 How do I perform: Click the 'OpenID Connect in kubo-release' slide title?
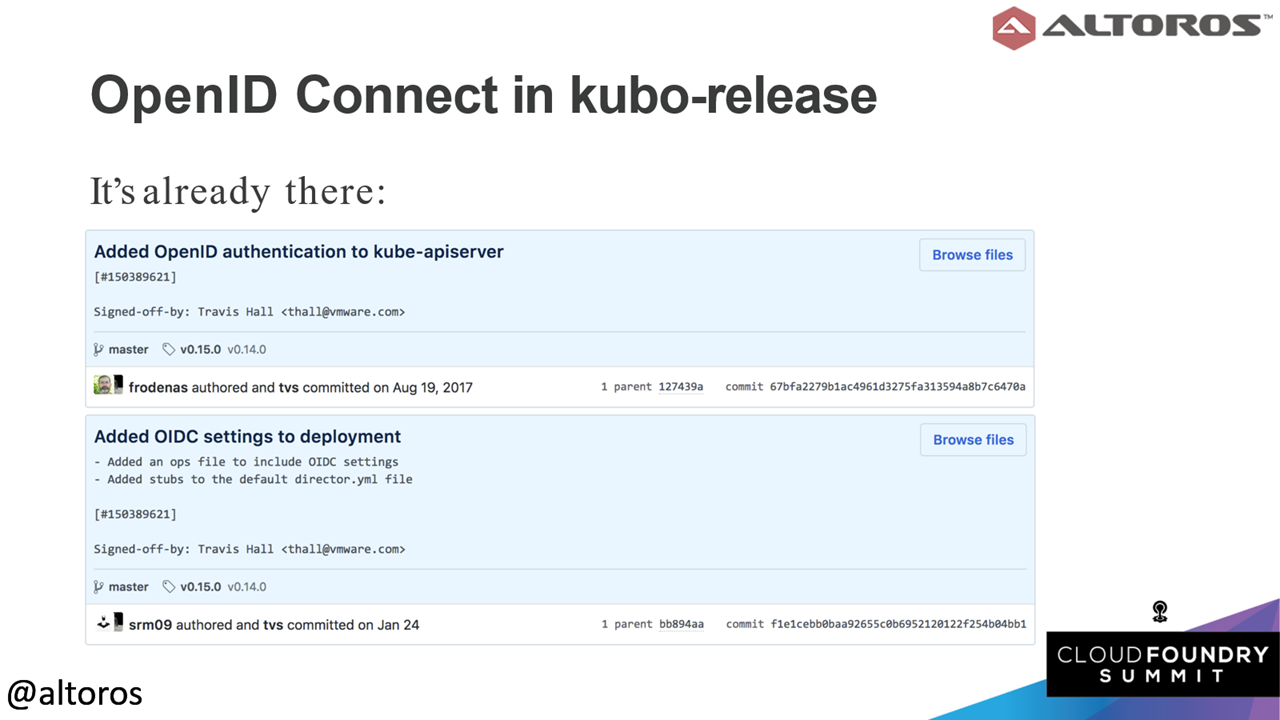[483, 96]
